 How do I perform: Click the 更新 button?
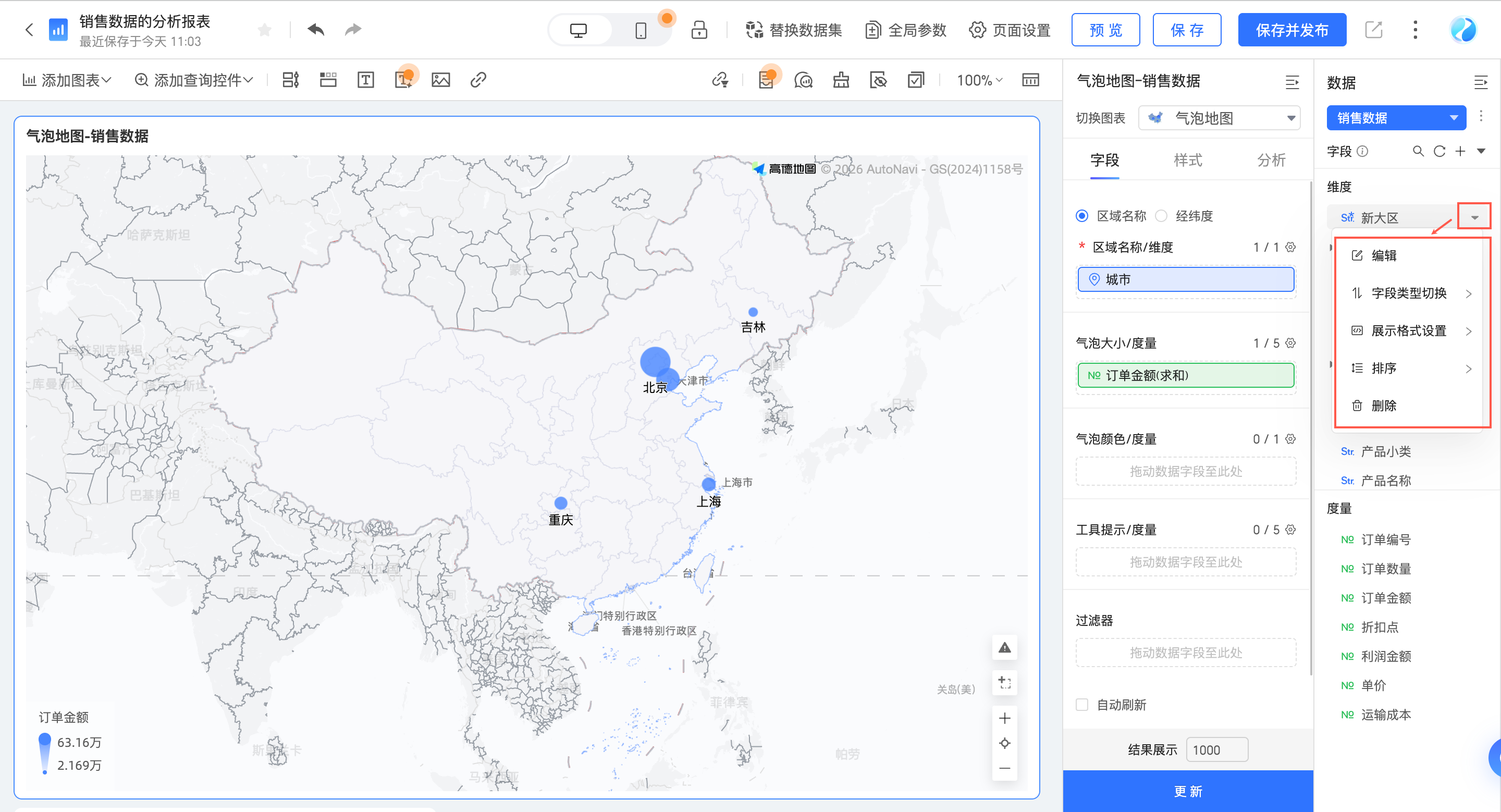click(x=1188, y=791)
